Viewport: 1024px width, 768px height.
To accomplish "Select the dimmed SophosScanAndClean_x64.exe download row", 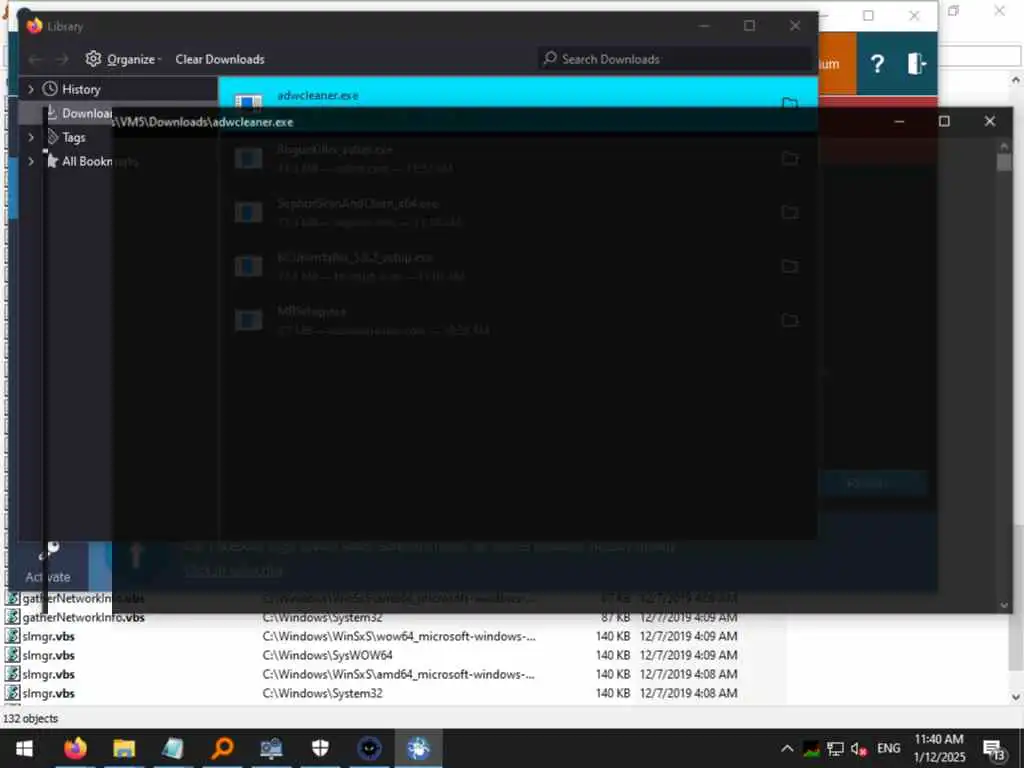I will click(x=518, y=212).
